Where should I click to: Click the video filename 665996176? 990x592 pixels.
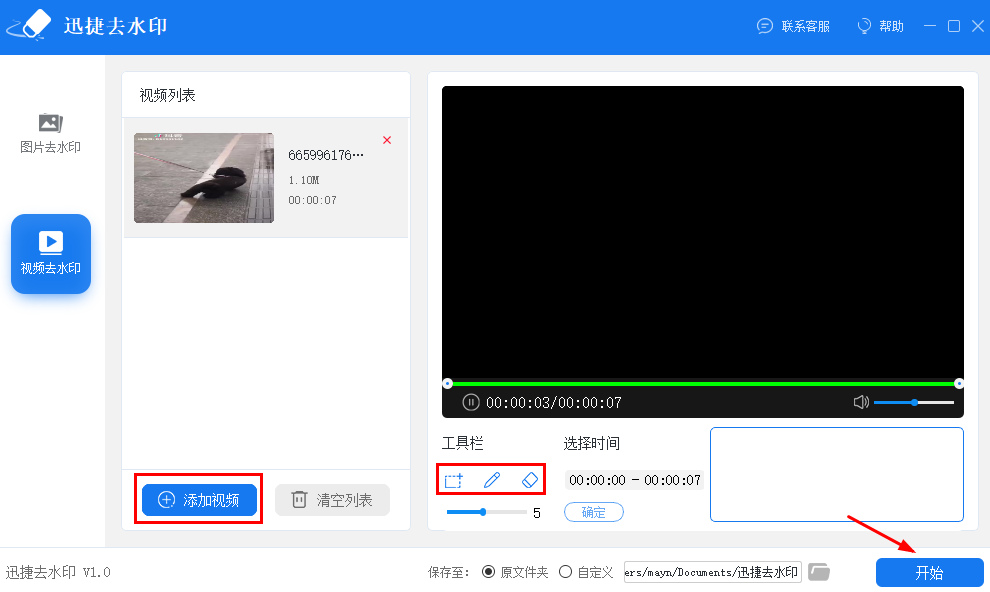coord(326,155)
